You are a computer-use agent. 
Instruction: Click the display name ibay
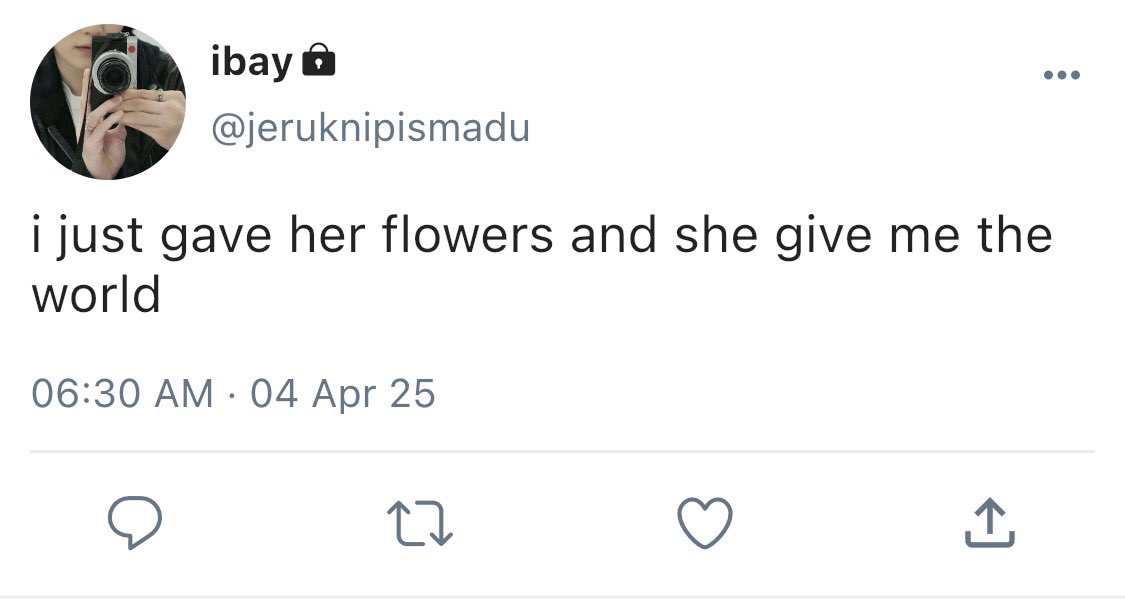click(251, 62)
